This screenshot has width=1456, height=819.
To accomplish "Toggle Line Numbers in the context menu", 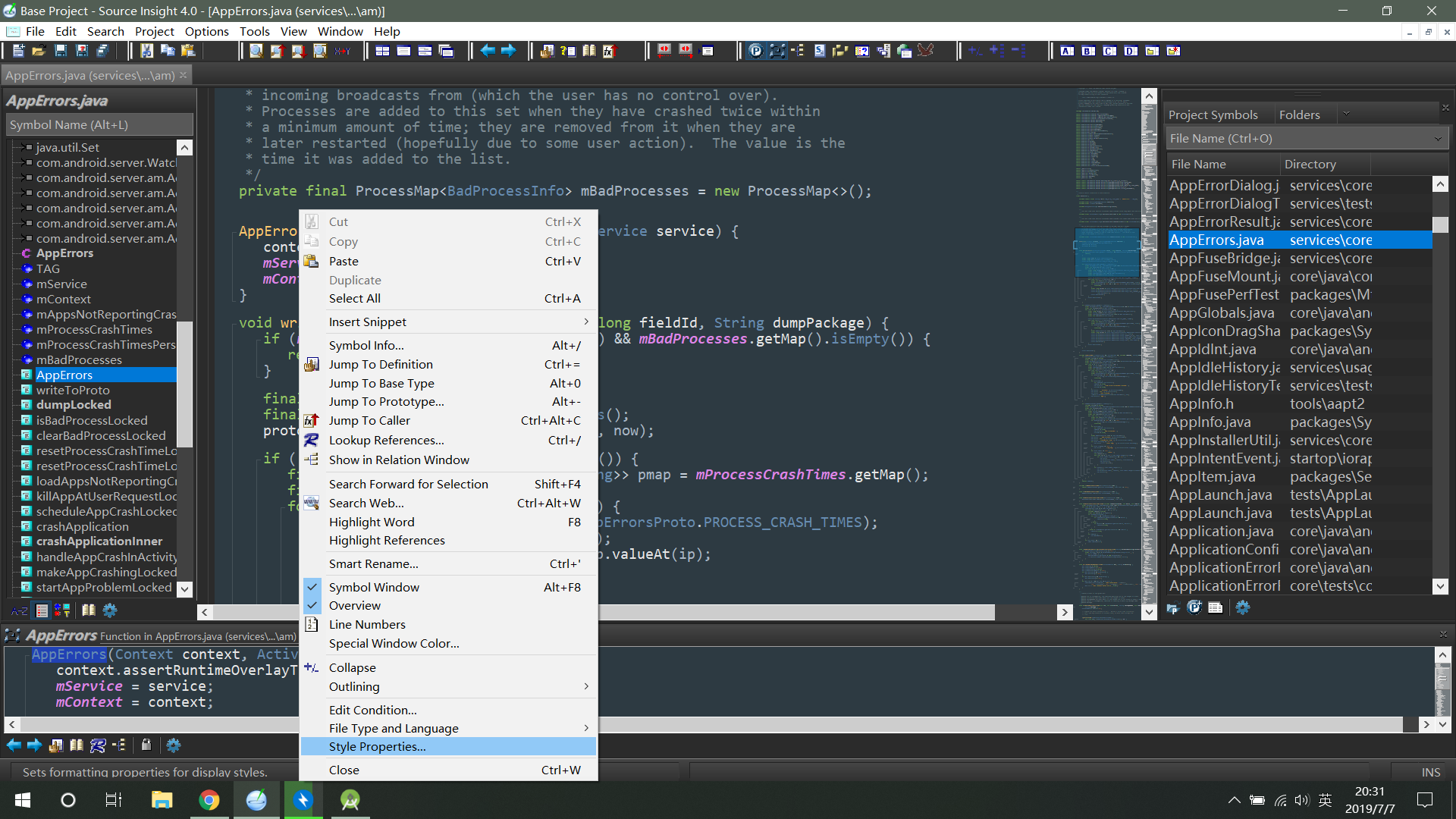I will coord(367,624).
